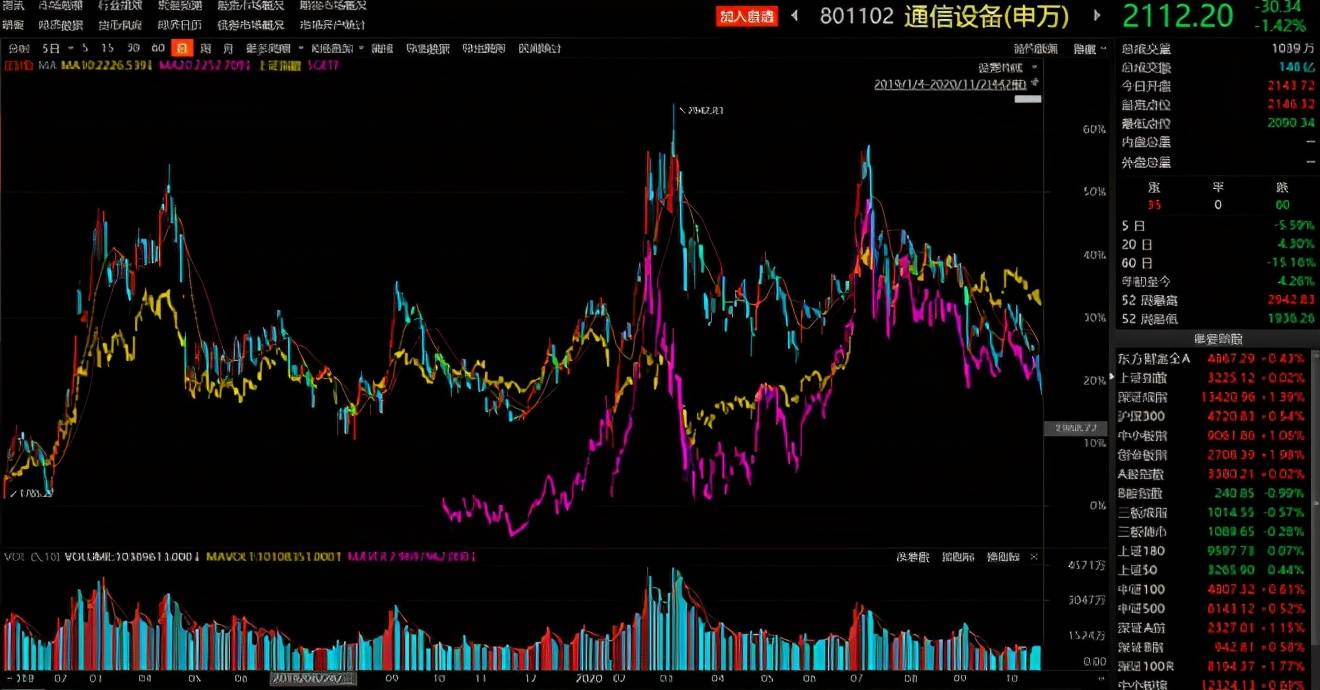The image size is (1320, 690).
Task: Click the date range 2019/1/4-2020/11/21 link
Action: (950, 85)
